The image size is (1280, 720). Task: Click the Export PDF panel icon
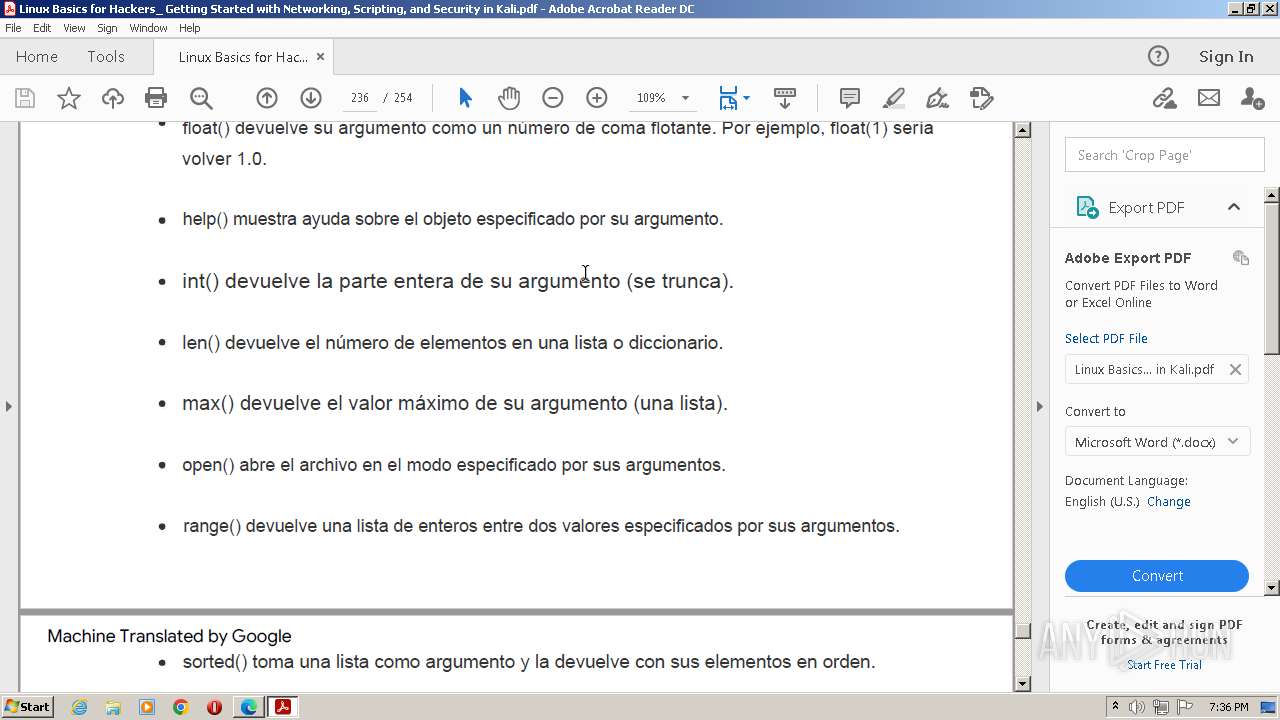(1087, 207)
